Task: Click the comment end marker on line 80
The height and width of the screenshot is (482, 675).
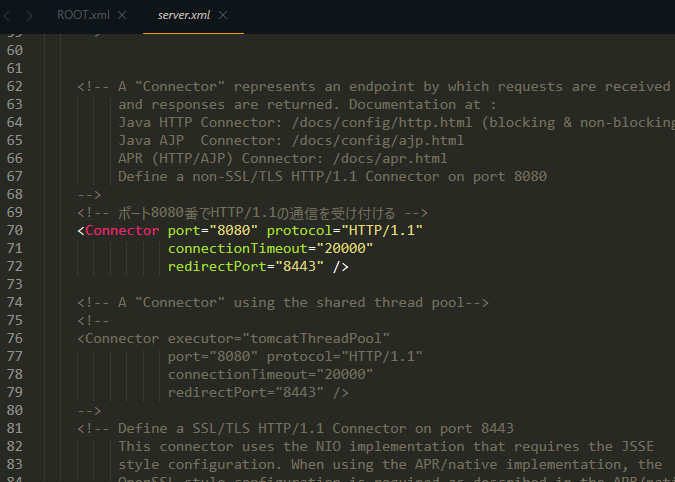Action: click(89, 411)
